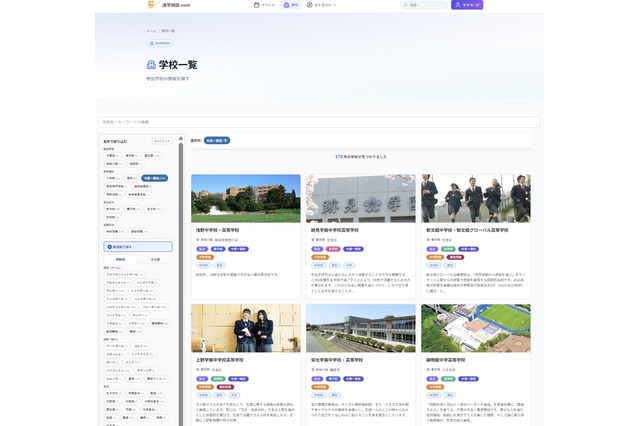This screenshot has width=640, height=426.
Task: Click the sidebar scroll-up arrow
Action: pos(181,138)
